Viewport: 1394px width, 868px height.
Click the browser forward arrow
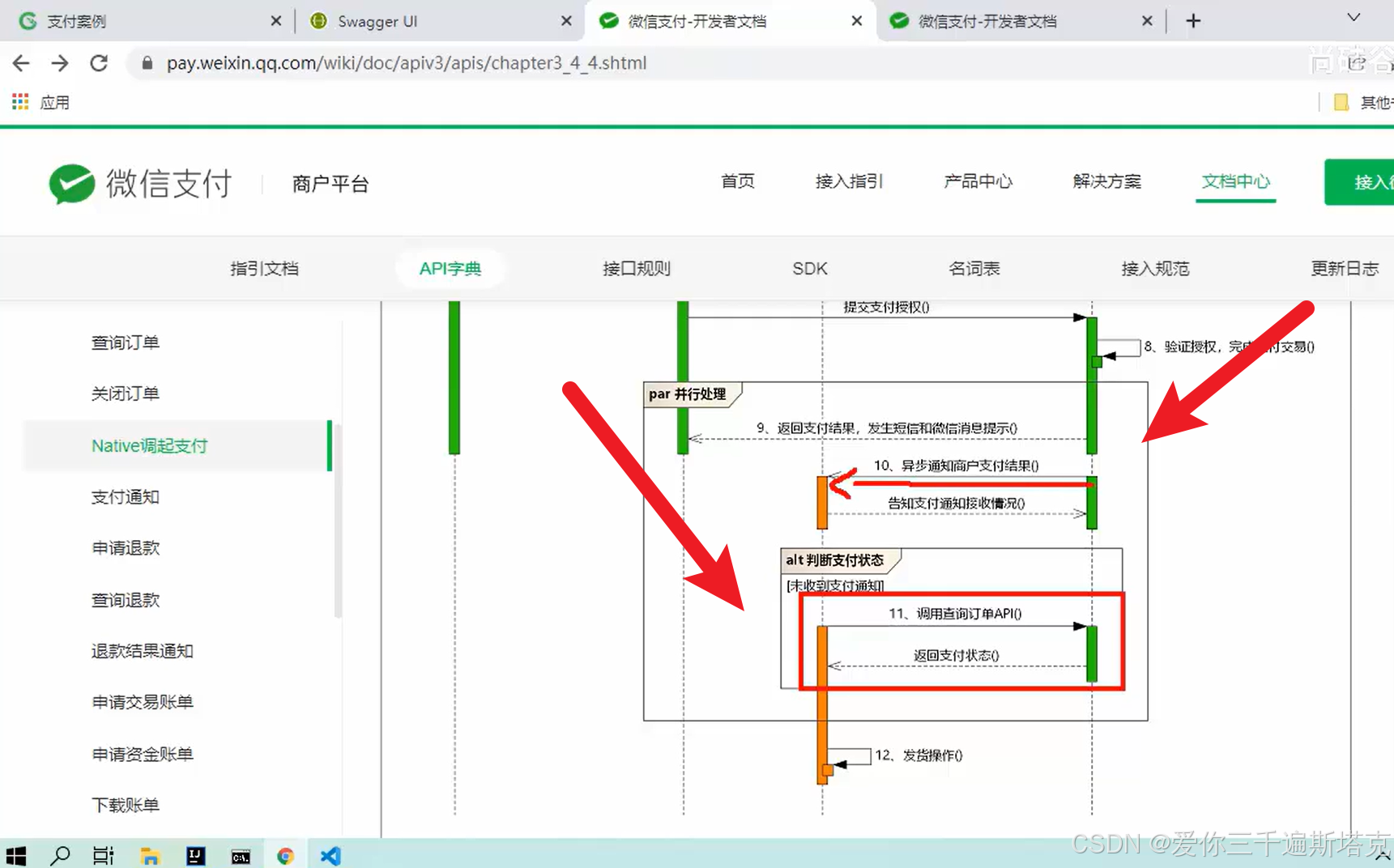60,63
